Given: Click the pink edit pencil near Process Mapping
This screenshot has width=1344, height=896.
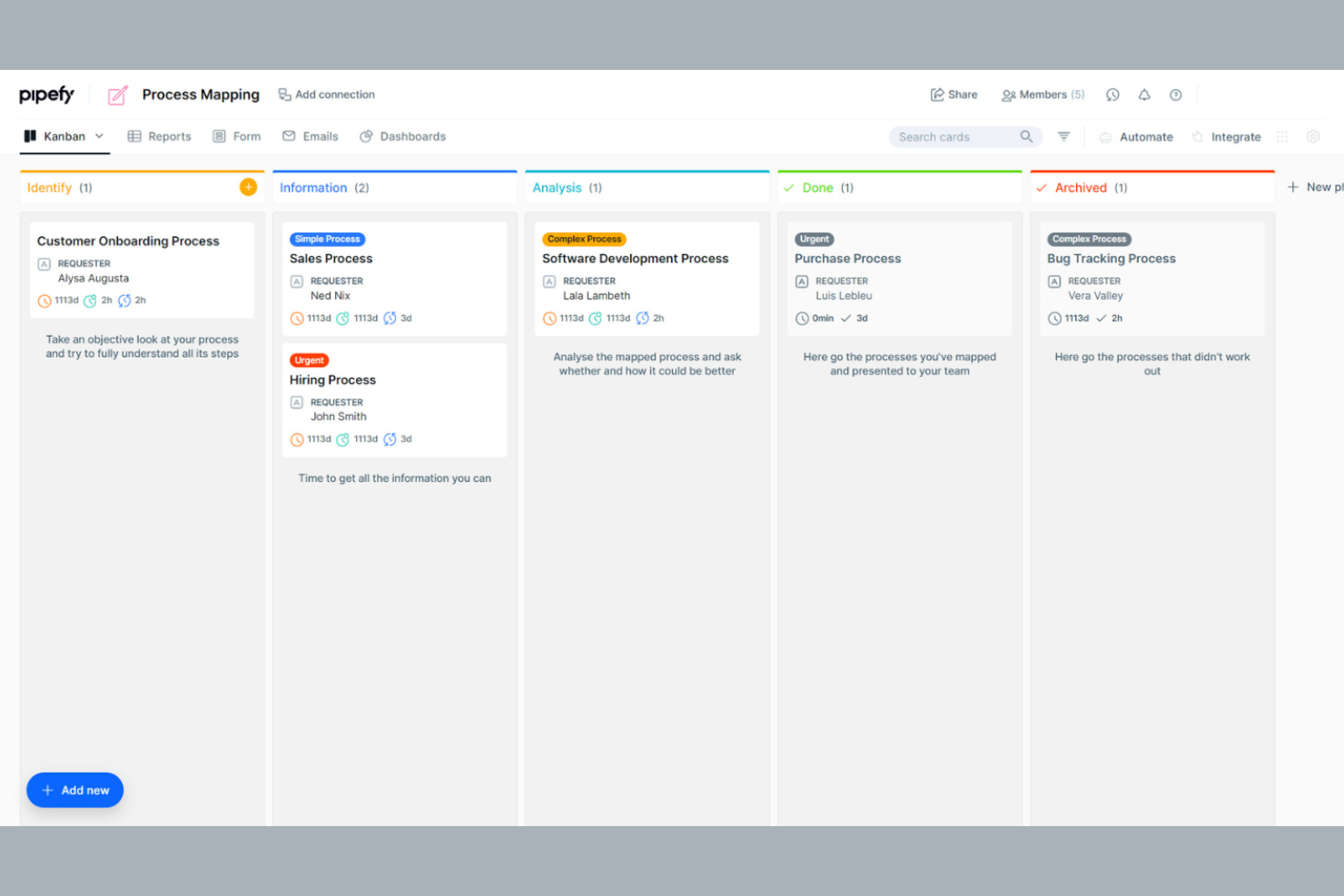Looking at the screenshot, I should pos(117,94).
